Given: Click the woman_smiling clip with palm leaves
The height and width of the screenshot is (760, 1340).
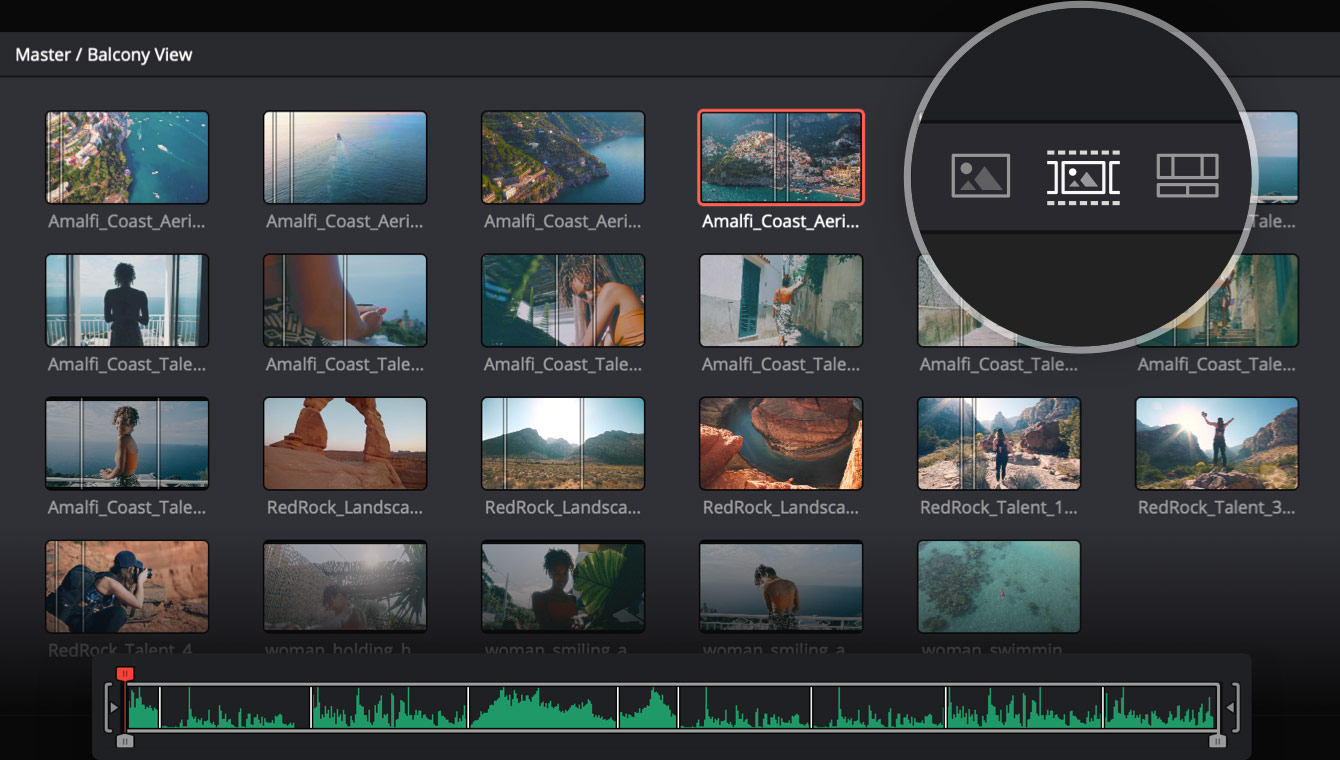Looking at the screenshot, I should click(x=563, y=587).
